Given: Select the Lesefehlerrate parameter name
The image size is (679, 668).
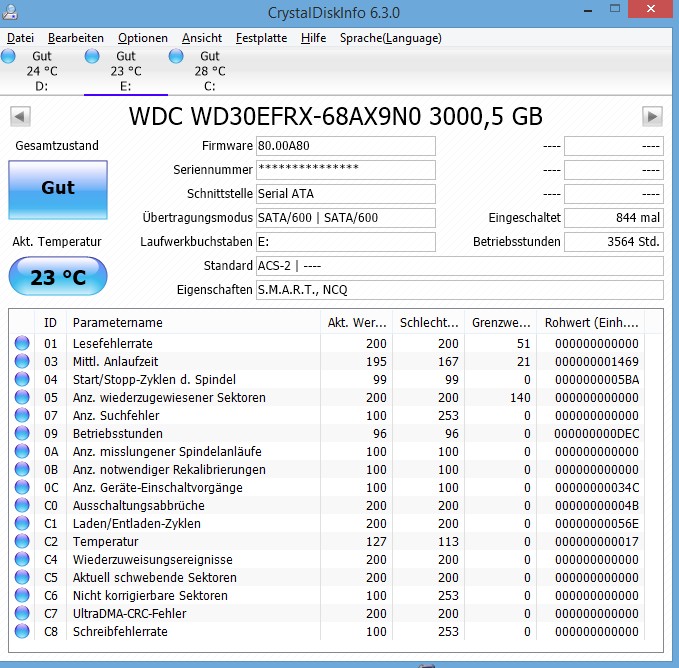Looking at the screenshot, I should tap(113, 343).
